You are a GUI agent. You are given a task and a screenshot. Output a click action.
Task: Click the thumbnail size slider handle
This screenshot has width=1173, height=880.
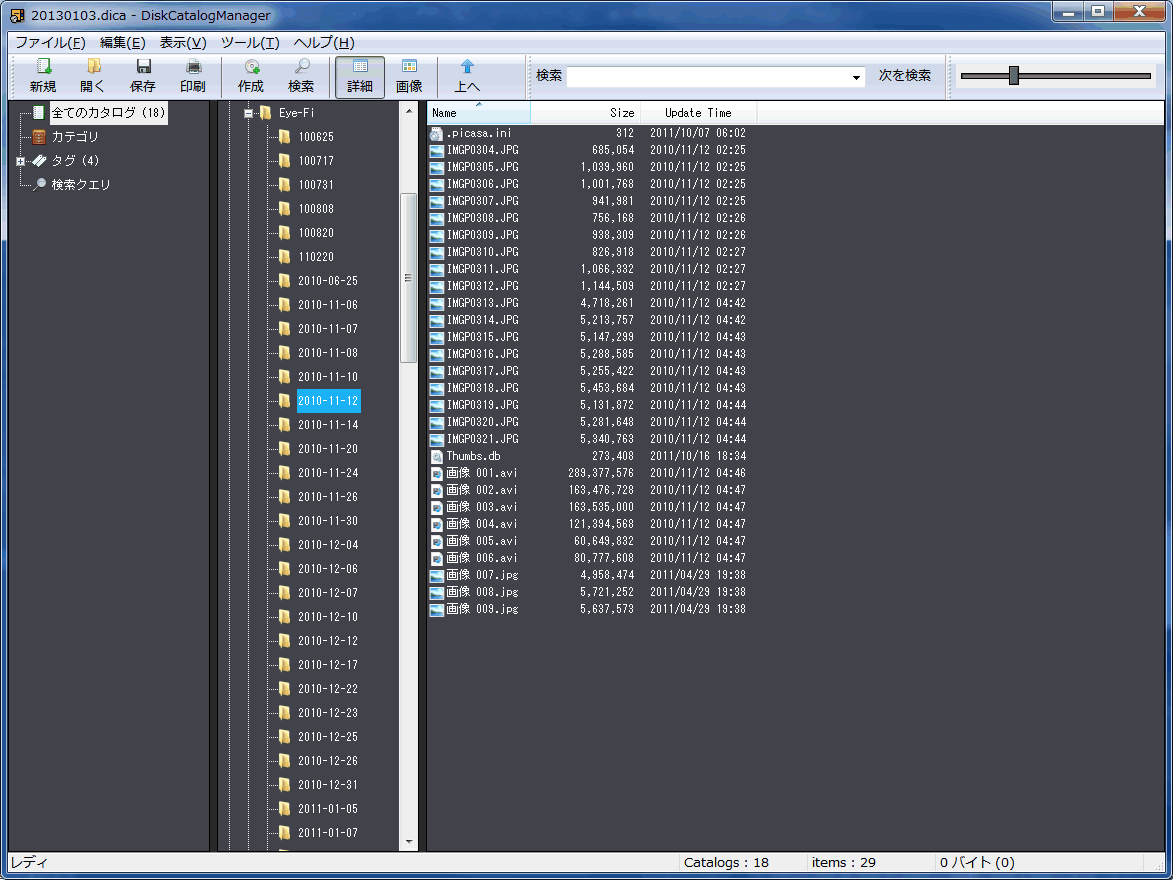1014,76
